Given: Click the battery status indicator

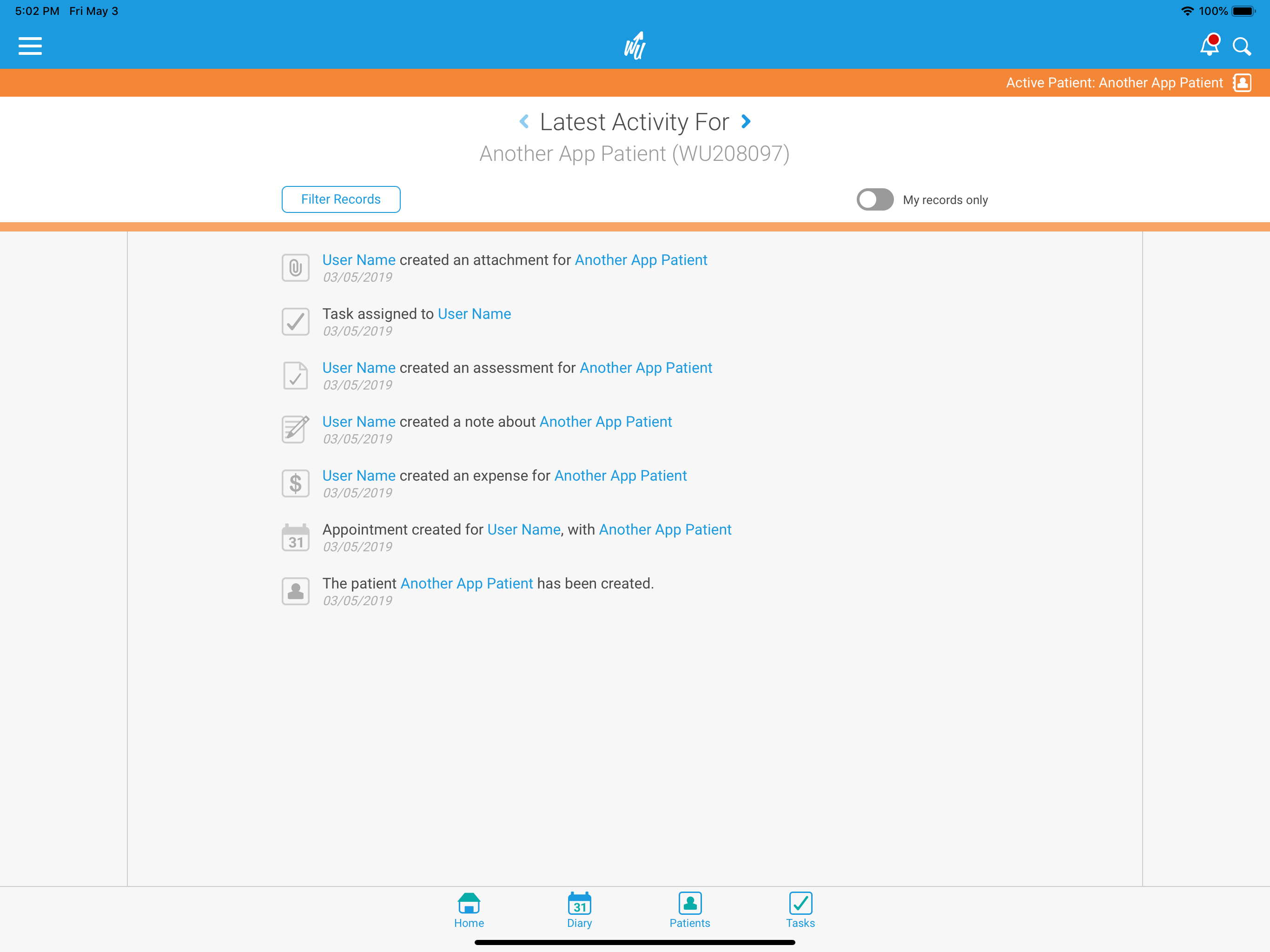Looking at the screenshot, I should 1244,11.
